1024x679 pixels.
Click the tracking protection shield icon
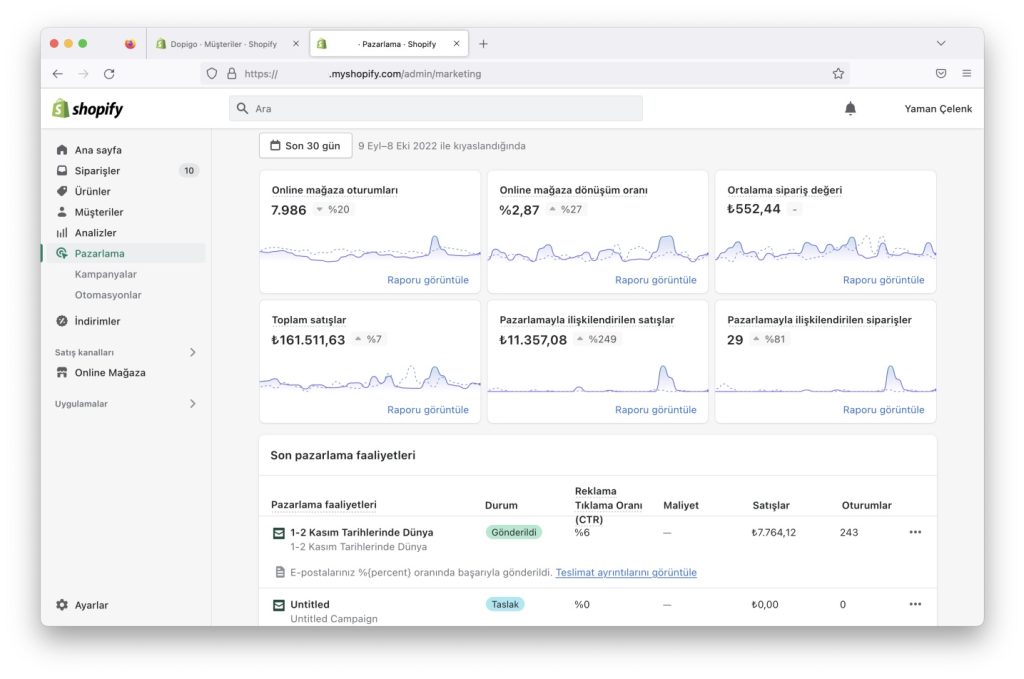click(212, 74)
